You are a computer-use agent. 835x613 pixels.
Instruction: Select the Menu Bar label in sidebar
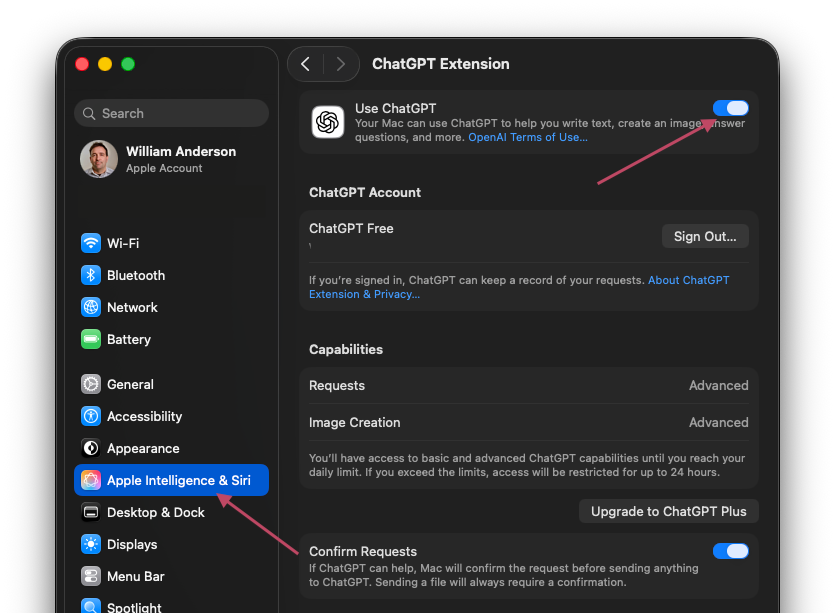136,576
